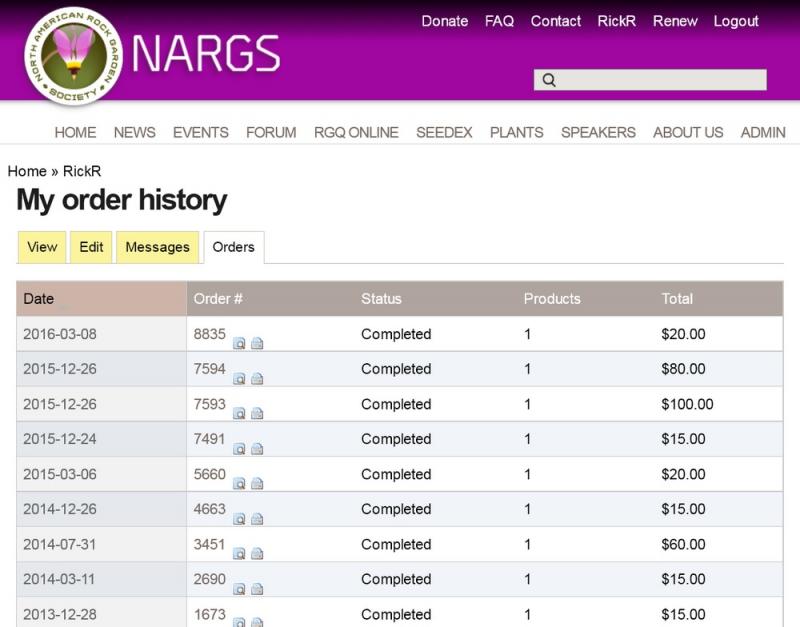The image size is (800, 627).
Task: View order 5660 using its magnifier icon
Action: (x=239, y=483)
